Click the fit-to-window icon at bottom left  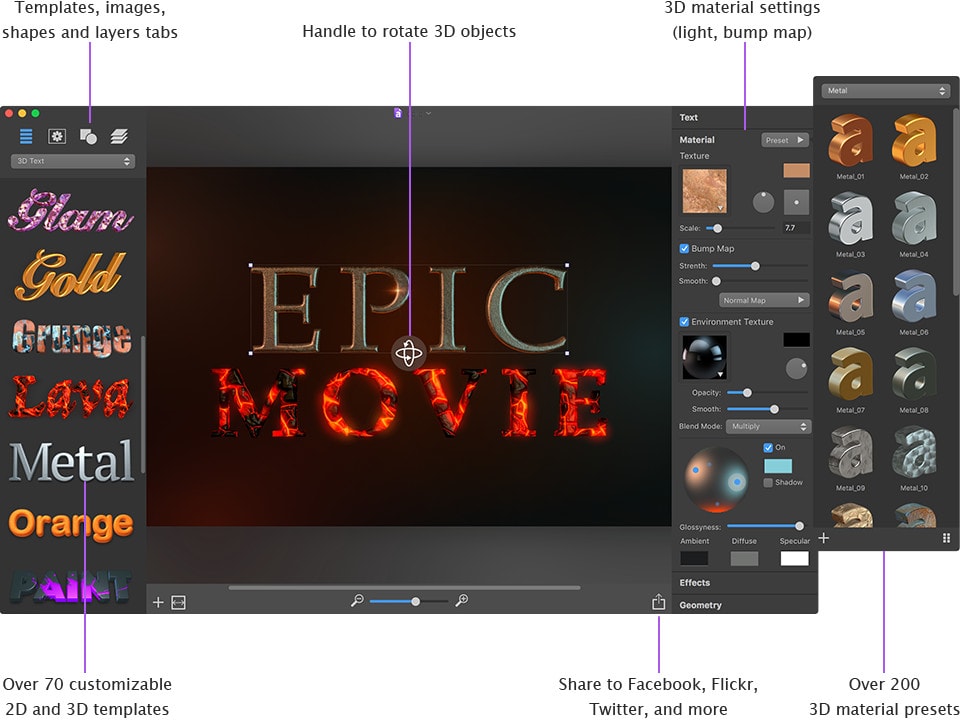click(x=178, y=602)
